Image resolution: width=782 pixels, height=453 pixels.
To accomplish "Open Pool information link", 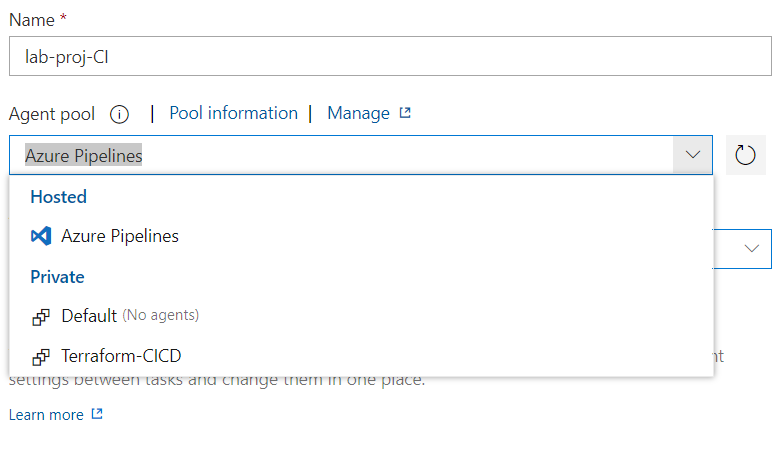I will click(x=233, y=113).
